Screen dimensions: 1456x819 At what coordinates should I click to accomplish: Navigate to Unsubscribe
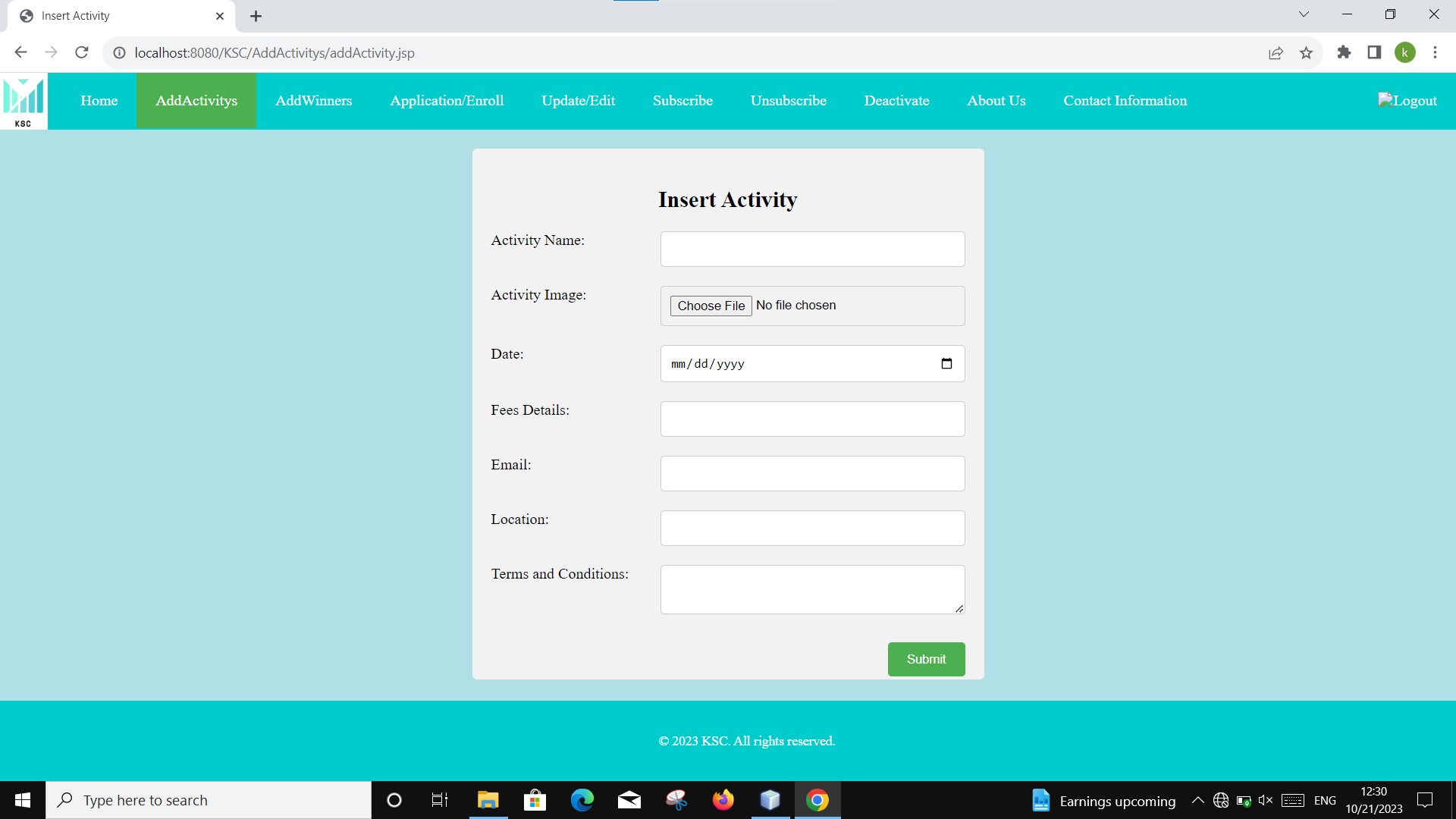pos(789,101)
